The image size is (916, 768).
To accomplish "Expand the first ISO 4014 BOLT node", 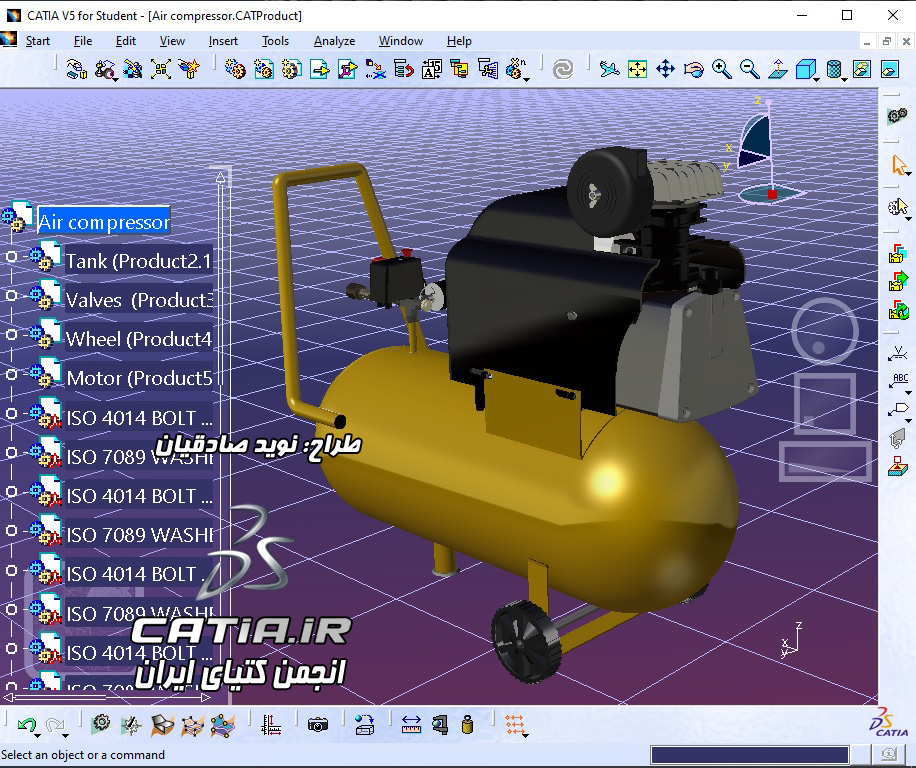I will (x=11, y=413).
